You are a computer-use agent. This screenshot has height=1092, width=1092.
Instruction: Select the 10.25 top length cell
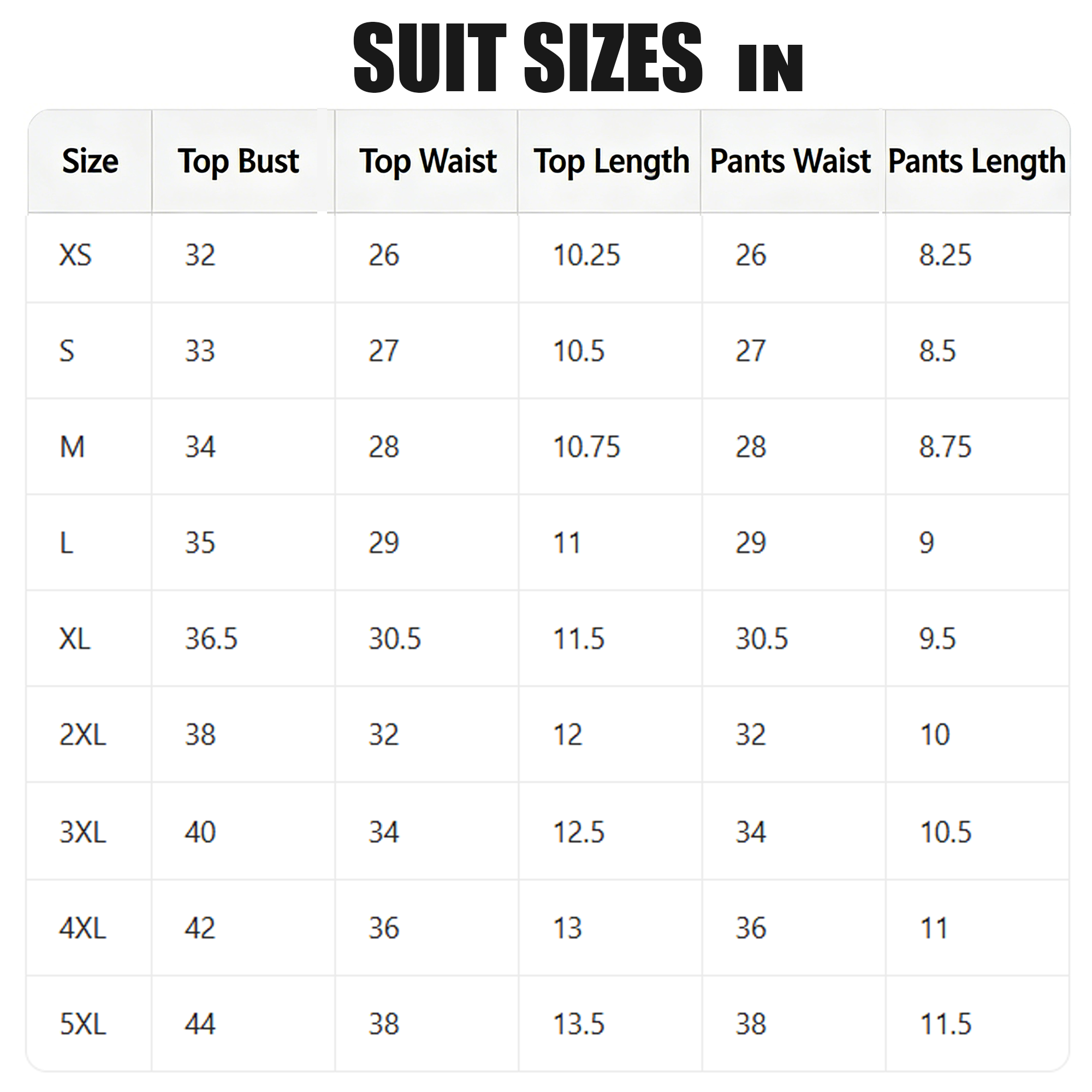click(x=587, y=255)
